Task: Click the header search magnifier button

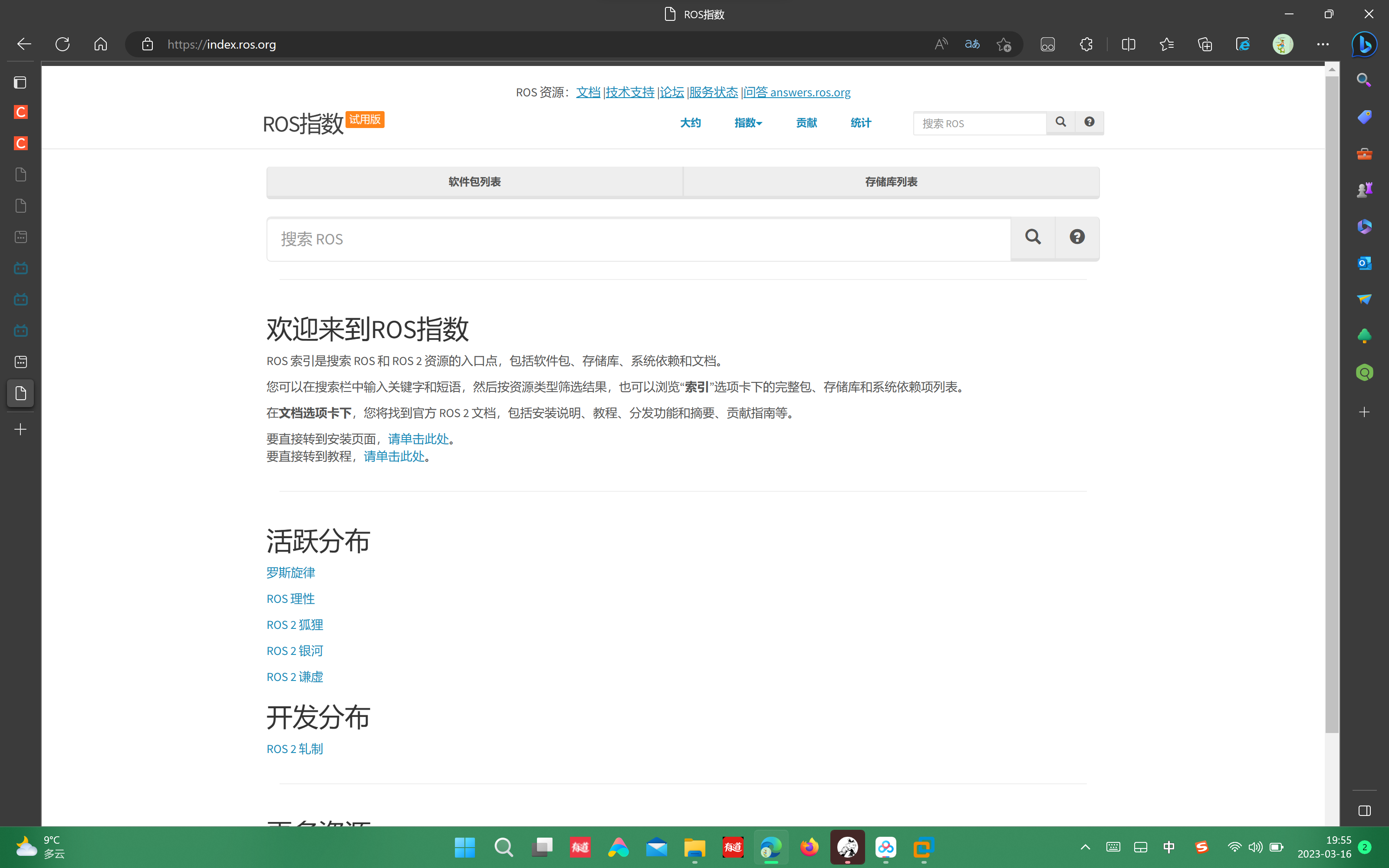Action: (1061, 123)
